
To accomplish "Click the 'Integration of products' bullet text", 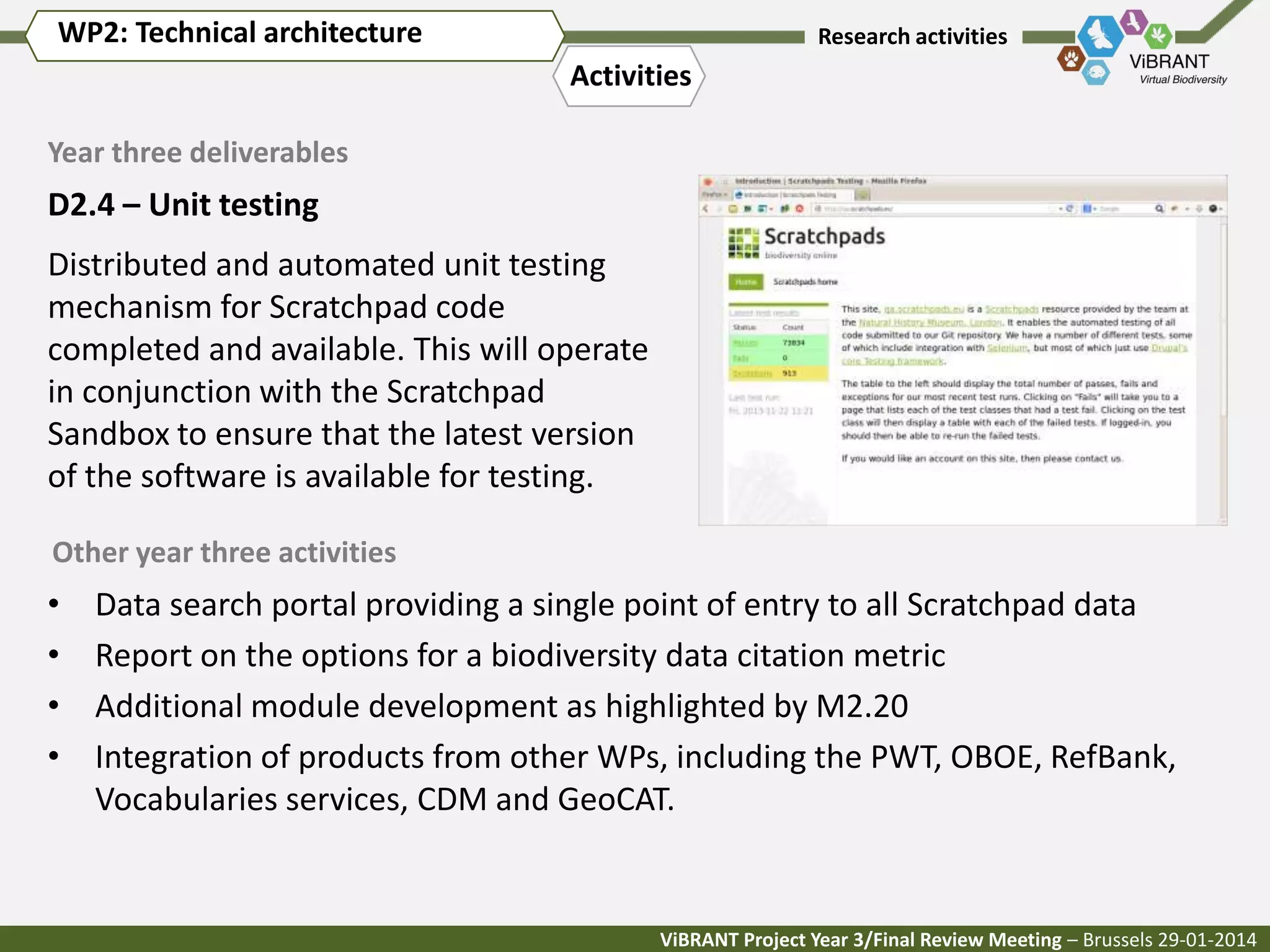I will 635,778.
